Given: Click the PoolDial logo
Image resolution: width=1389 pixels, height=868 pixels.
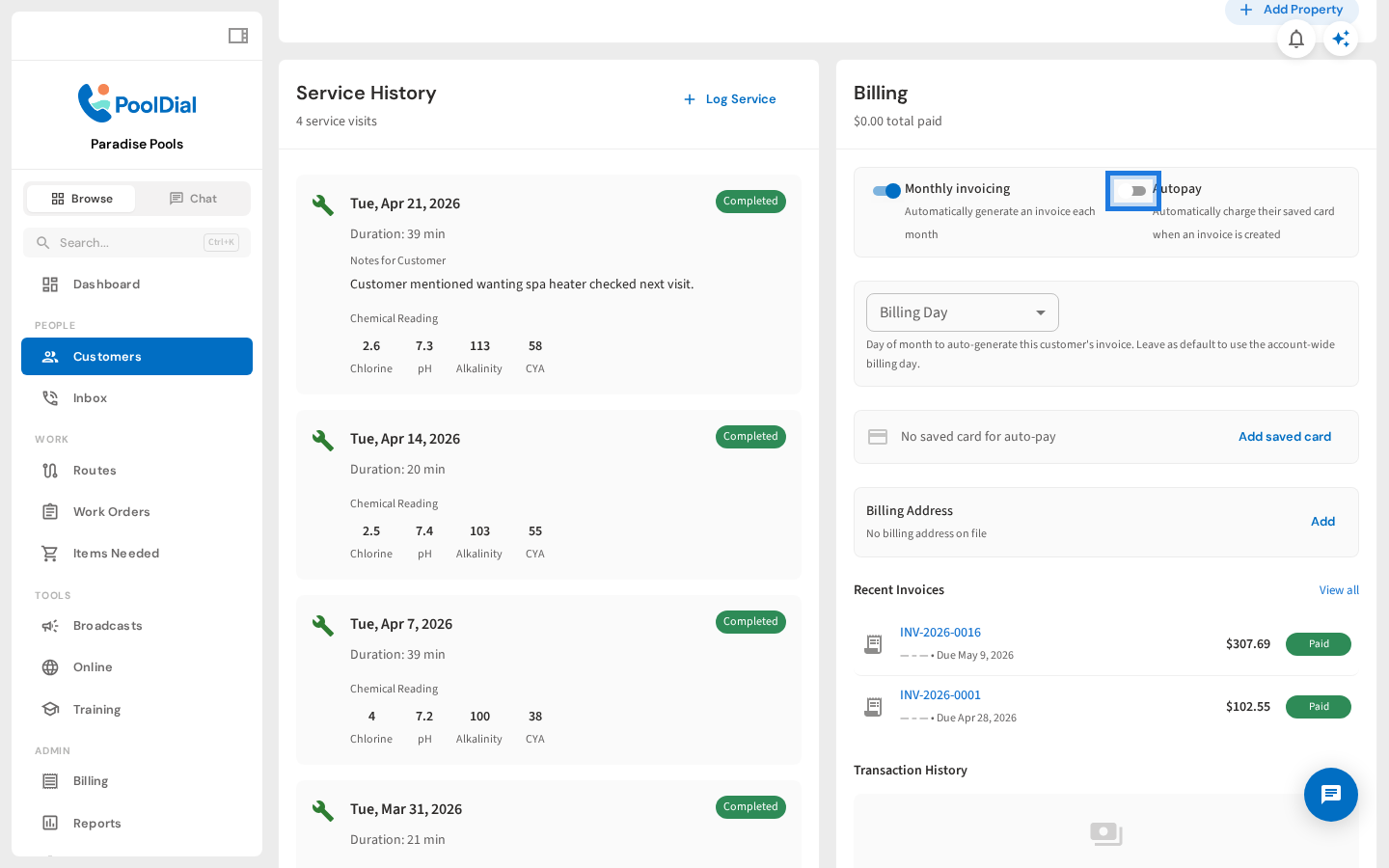Looking at the screenshot, I should (x=137, y=103).
